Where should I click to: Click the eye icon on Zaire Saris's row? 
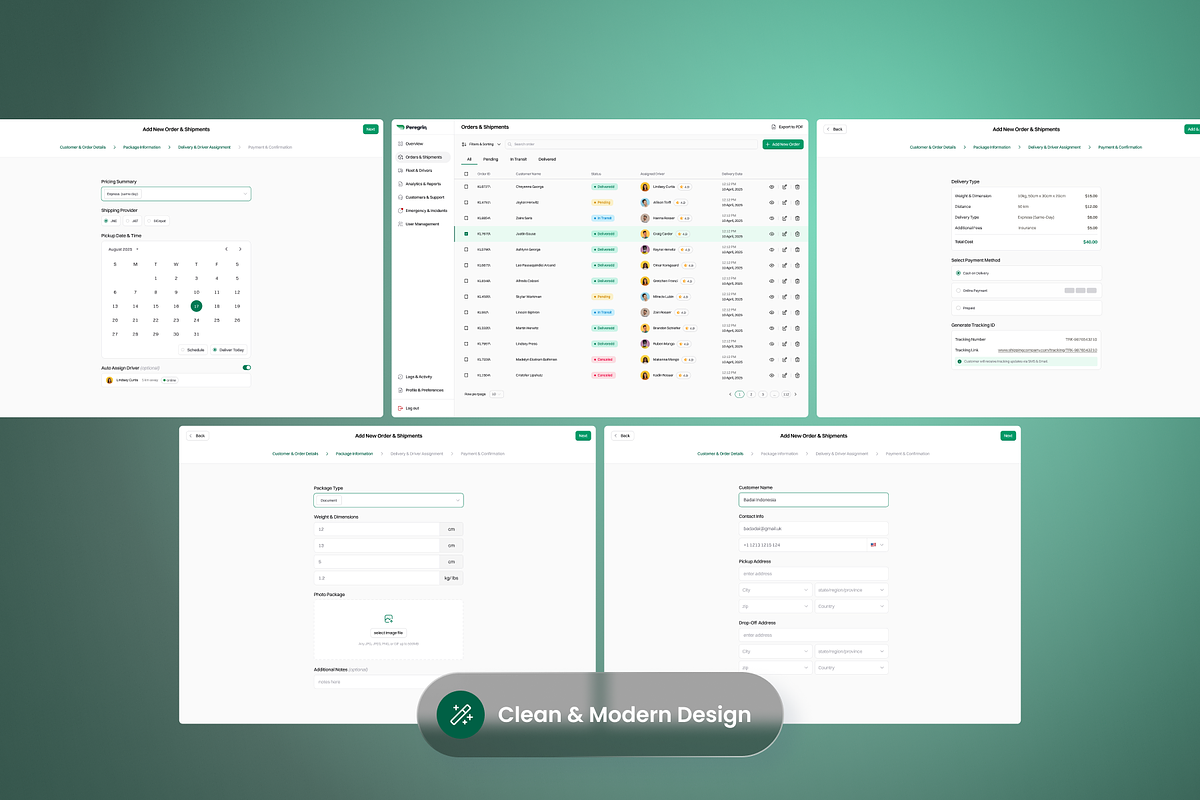[772, 218]
